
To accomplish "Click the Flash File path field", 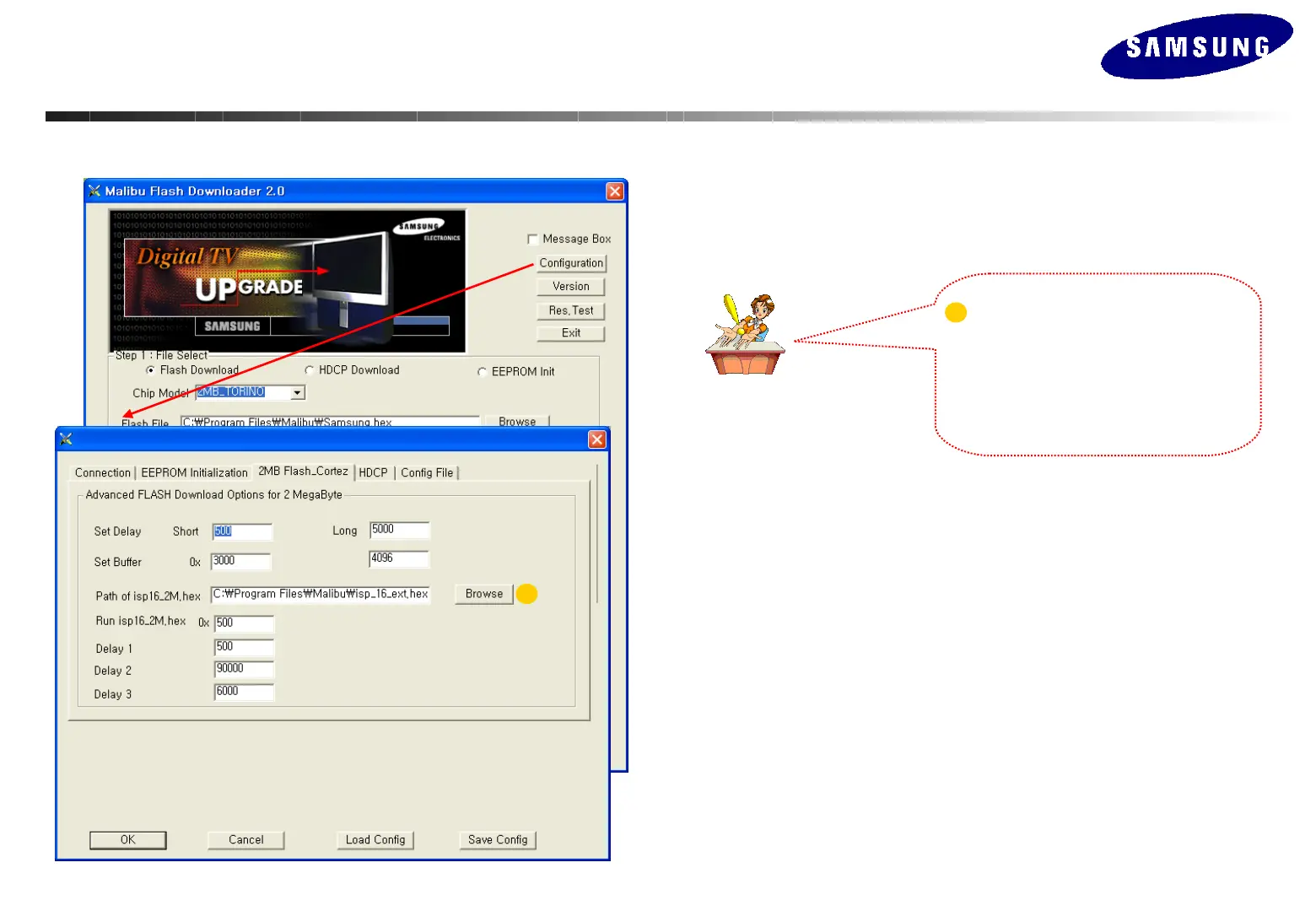I will (330, 421).
